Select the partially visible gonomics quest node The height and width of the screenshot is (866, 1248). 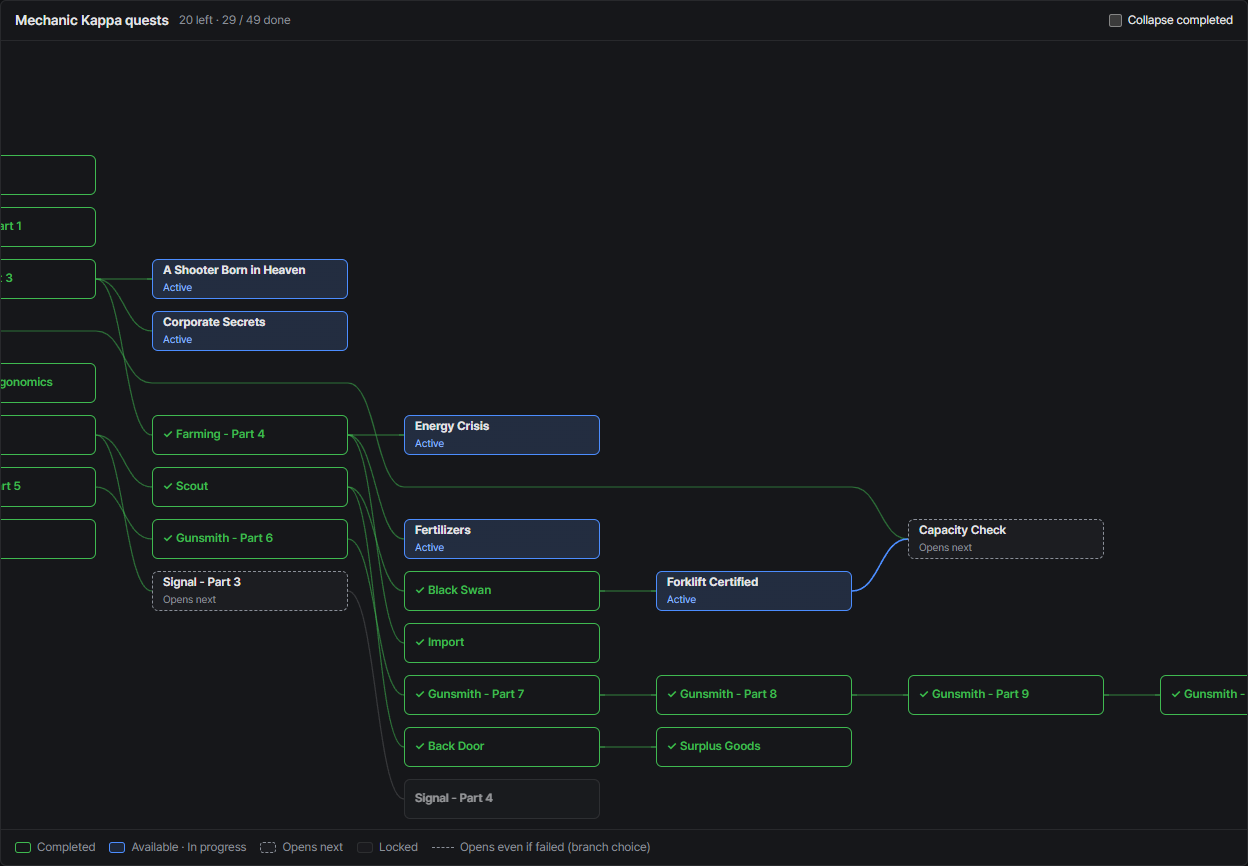48,383
